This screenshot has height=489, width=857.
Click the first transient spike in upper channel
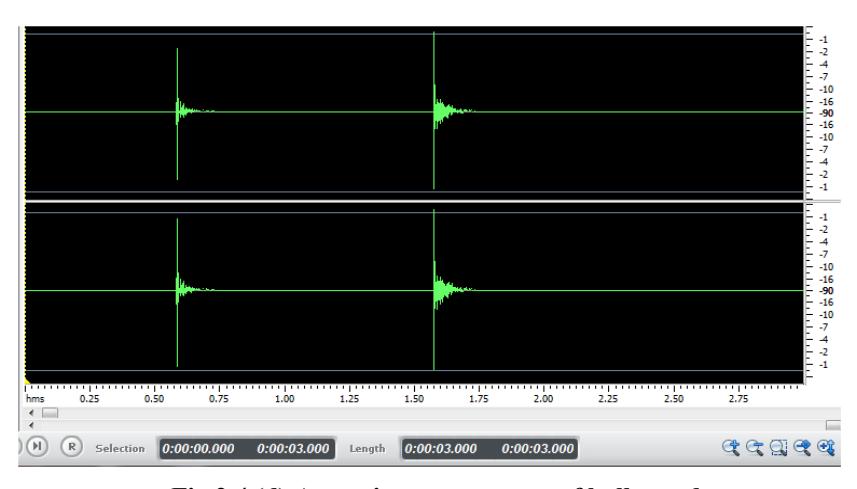[x=177, y=113]
